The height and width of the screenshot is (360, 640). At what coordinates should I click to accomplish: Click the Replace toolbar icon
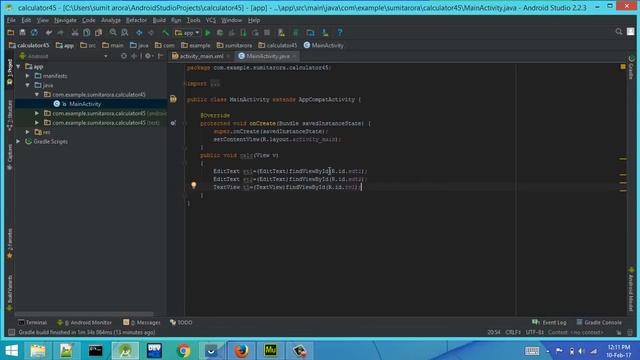pos(125,33)
